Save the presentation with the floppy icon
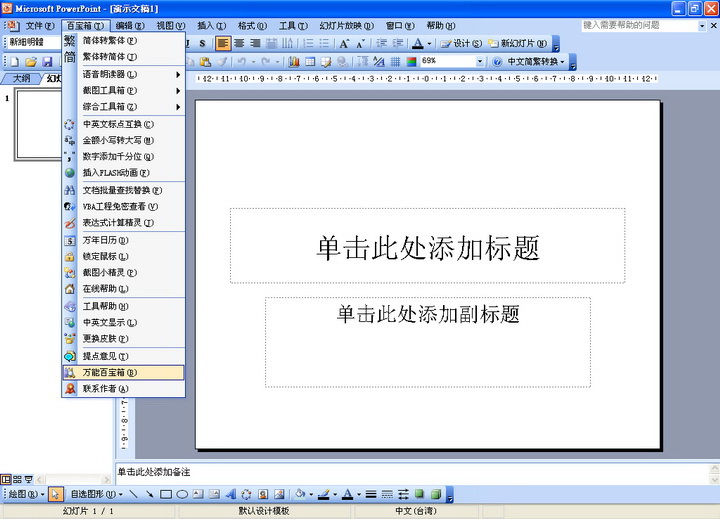Image resolution: width=720 pixels, height=519 pixels. (x=47, y=62)
